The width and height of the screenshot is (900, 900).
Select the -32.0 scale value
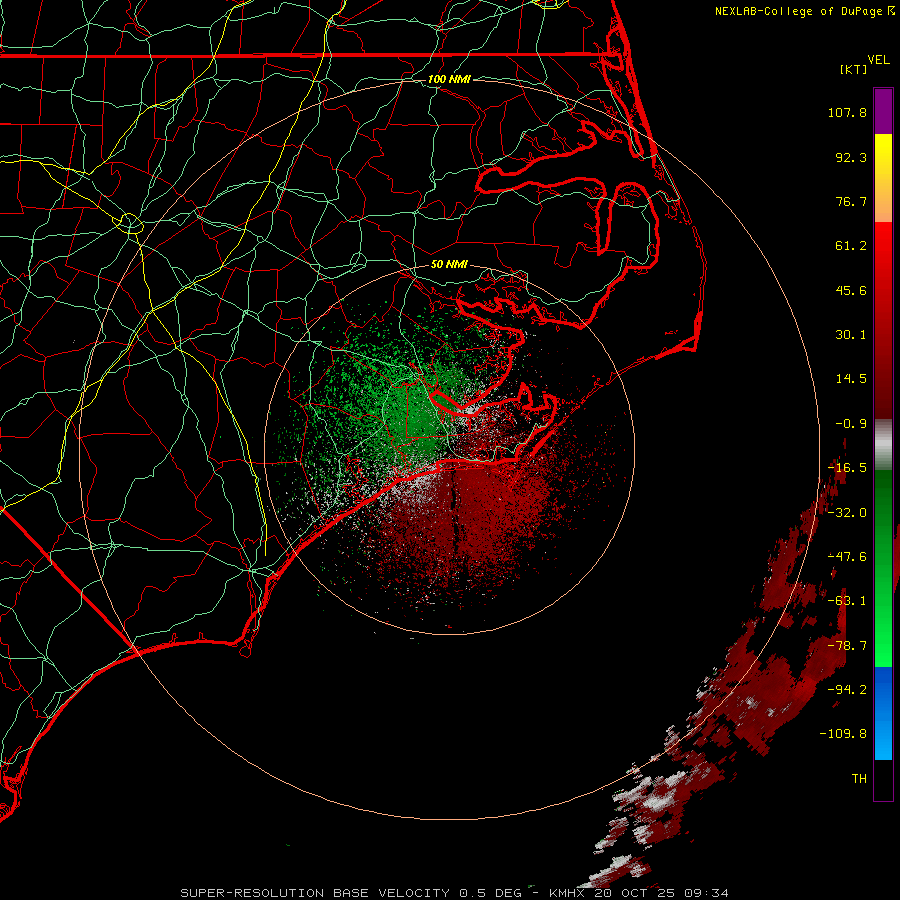(847, 513)
